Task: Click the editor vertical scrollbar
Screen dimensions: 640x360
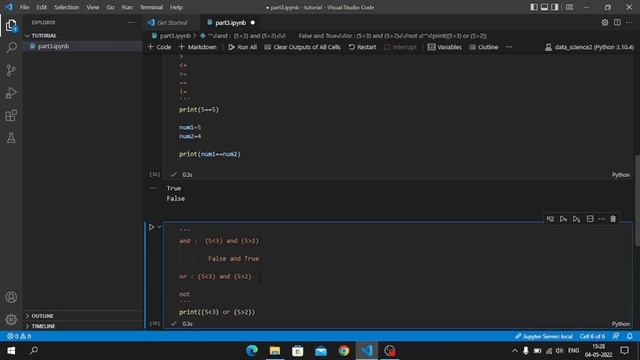Action: point(637,200)
